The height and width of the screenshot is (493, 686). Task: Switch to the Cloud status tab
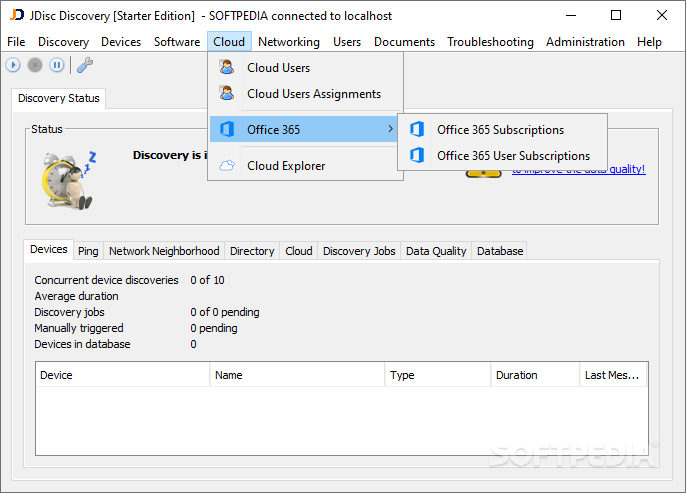299,251
